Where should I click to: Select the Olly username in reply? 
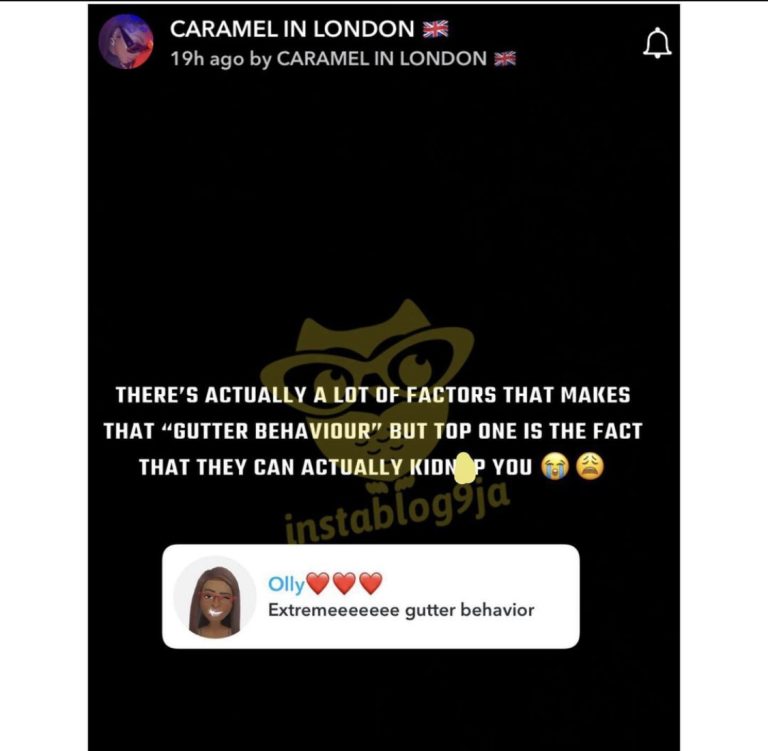click(x=287, y=584)
